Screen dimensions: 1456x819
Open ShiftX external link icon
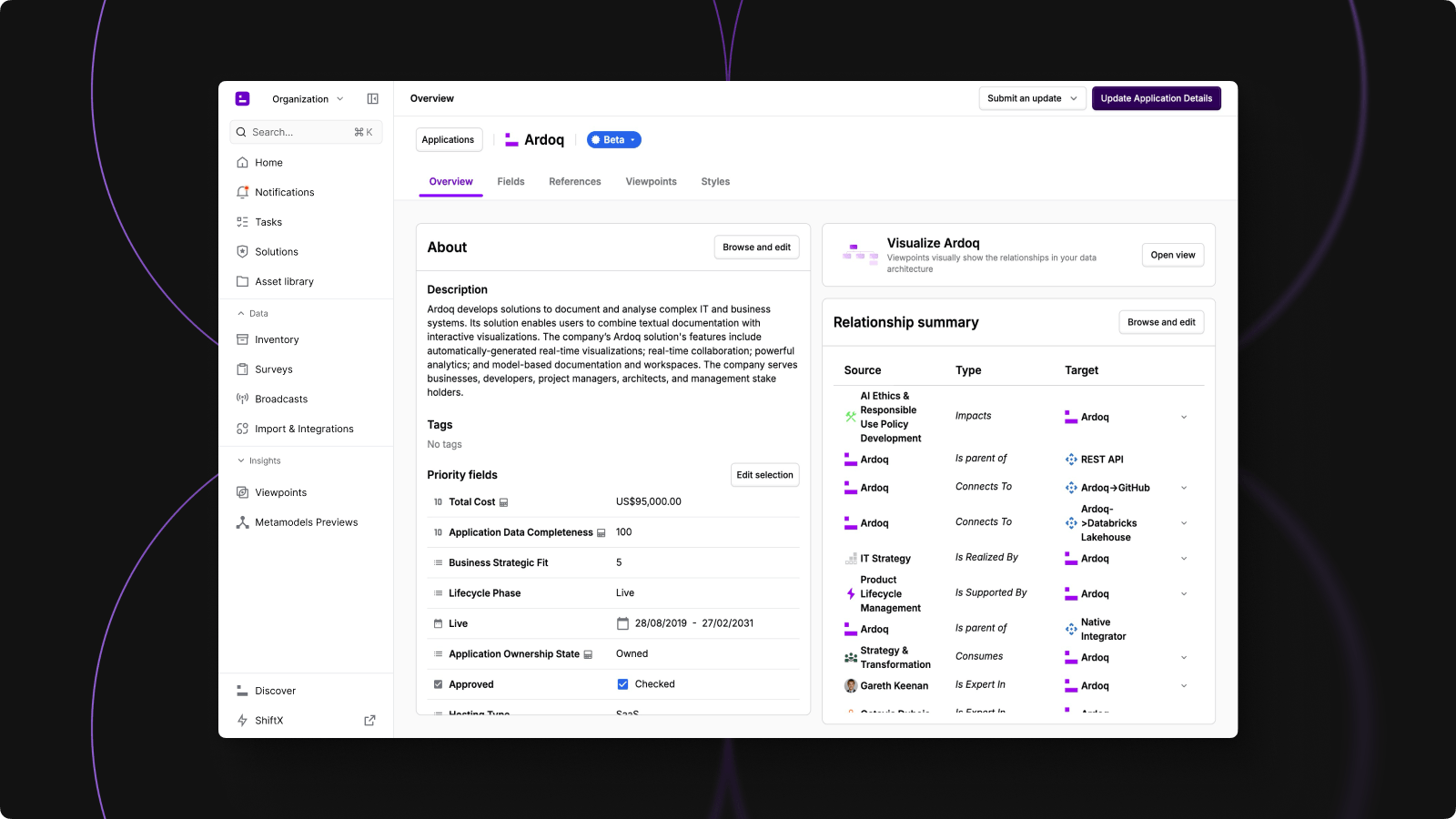tap(369, 721)
